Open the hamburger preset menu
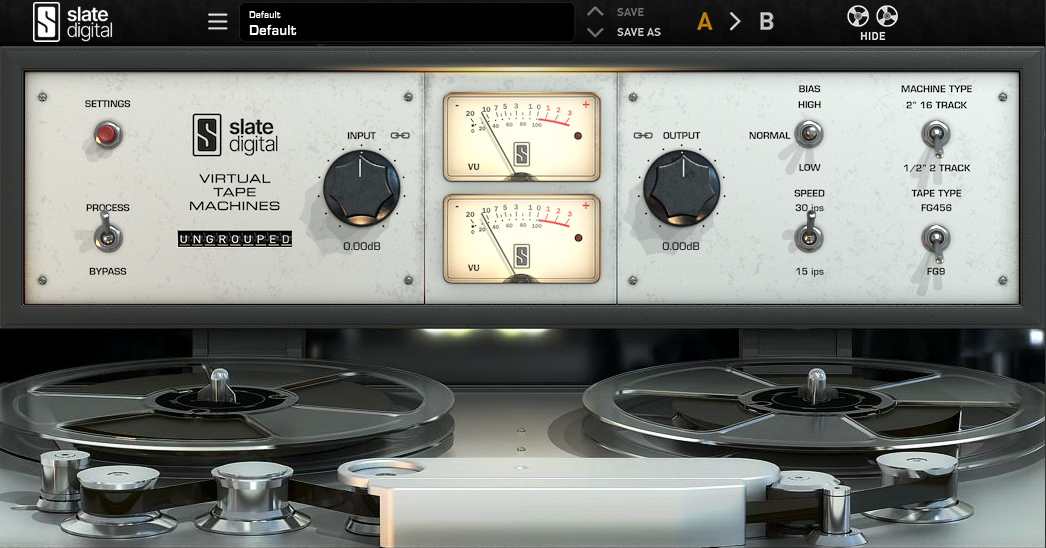Viewport: 1046px width, 548px height. coord(217,21)
